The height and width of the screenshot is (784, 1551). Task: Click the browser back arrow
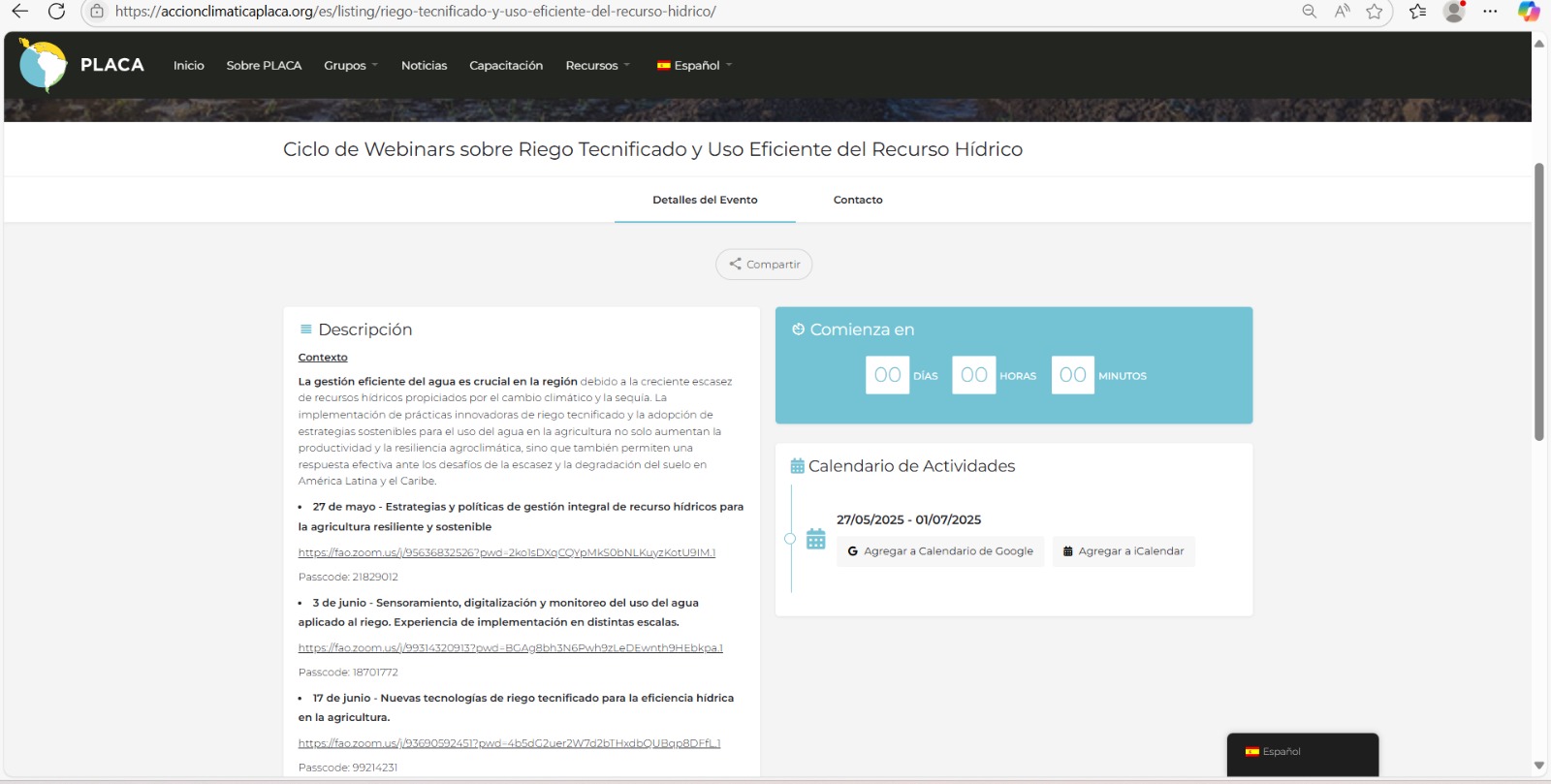point(20,12)
